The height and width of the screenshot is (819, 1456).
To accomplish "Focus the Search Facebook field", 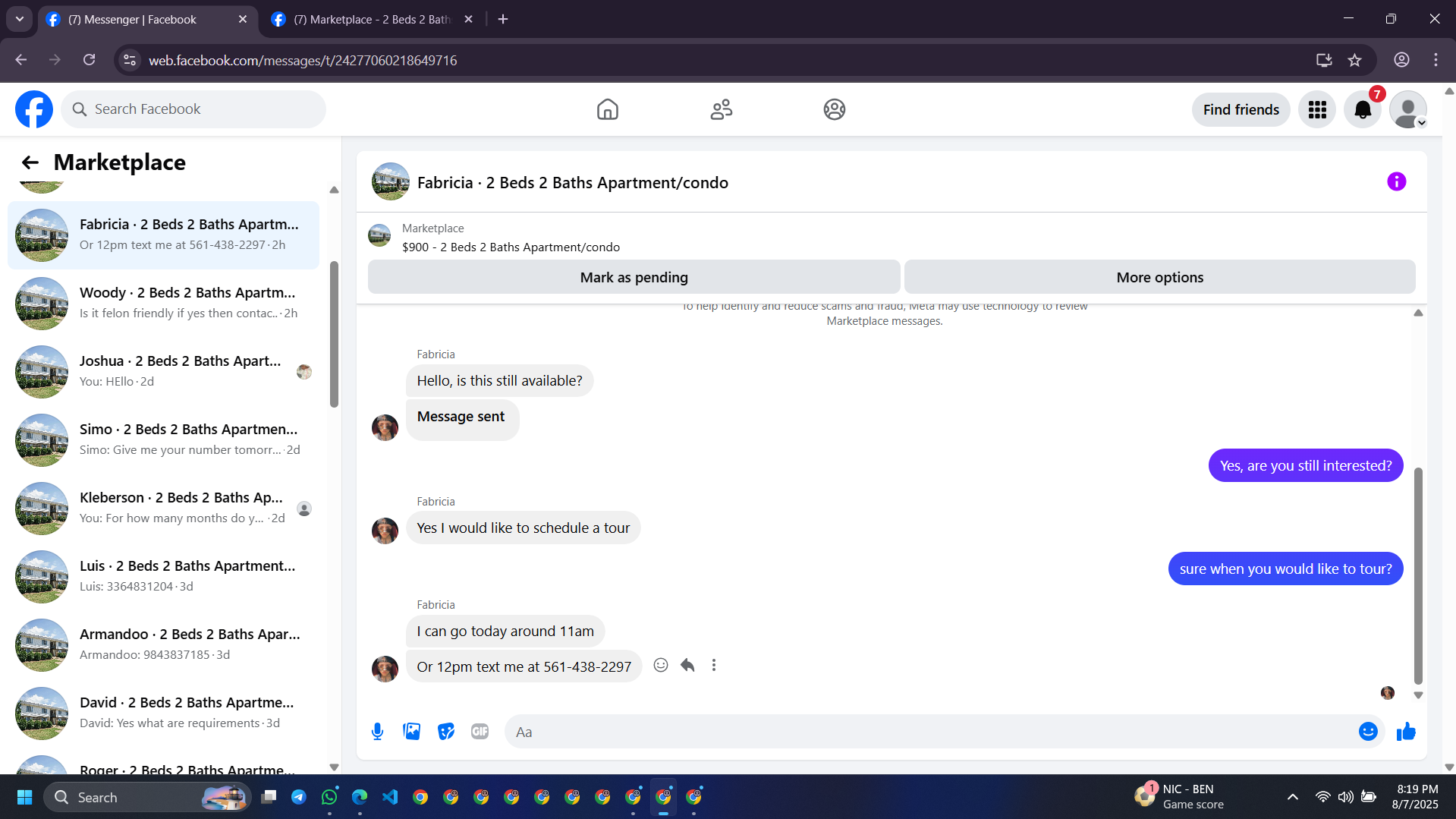I will (x=193, y=109).
